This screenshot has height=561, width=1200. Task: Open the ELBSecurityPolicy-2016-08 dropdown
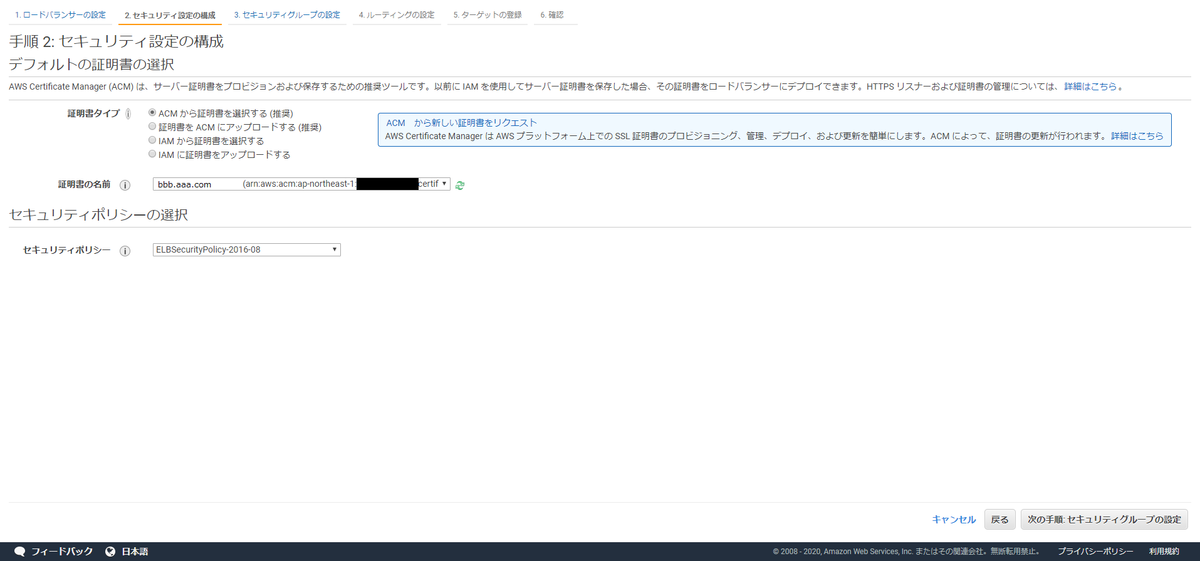coord(246,250)
